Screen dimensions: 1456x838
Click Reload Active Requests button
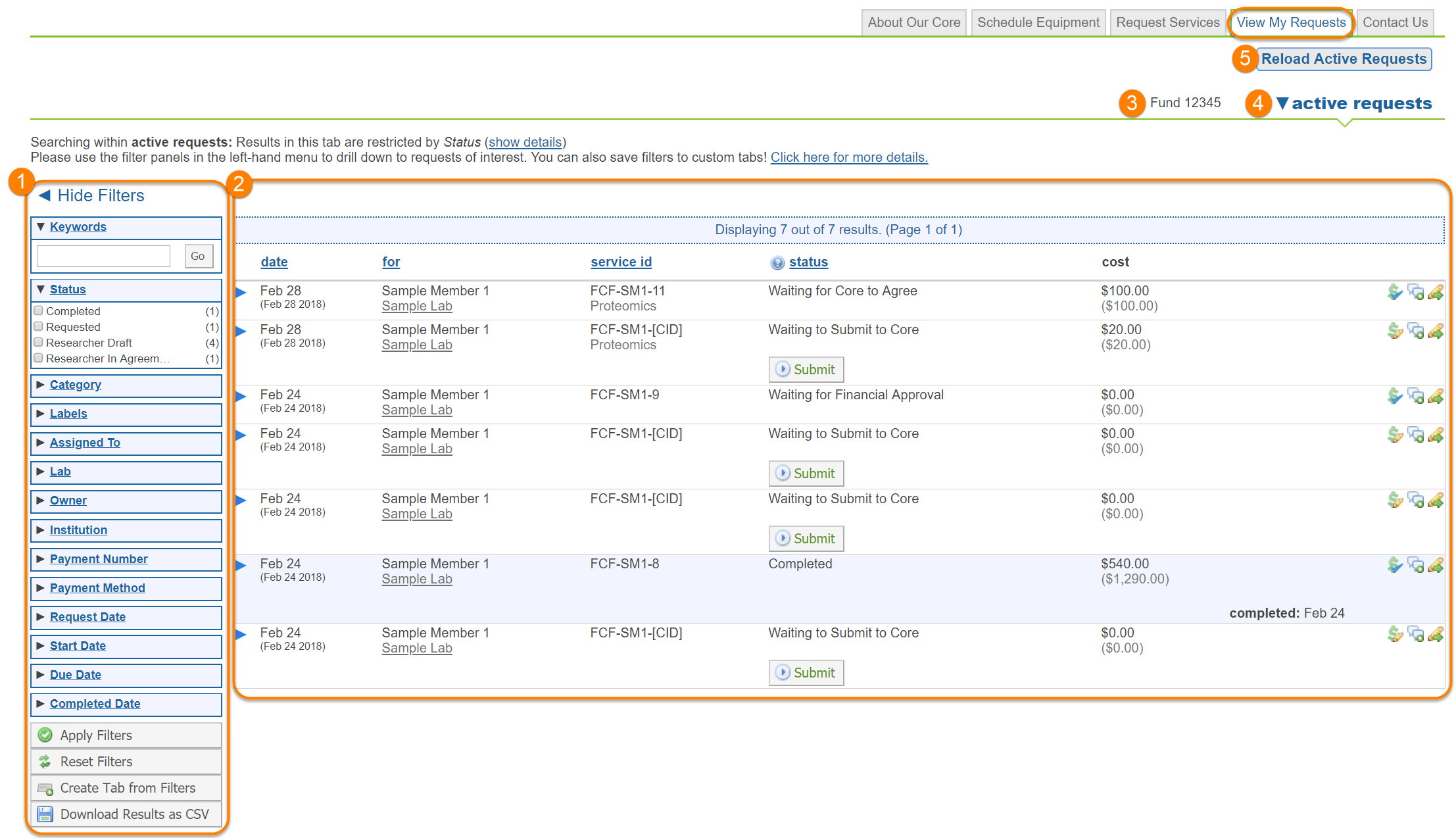[1344, 59]
